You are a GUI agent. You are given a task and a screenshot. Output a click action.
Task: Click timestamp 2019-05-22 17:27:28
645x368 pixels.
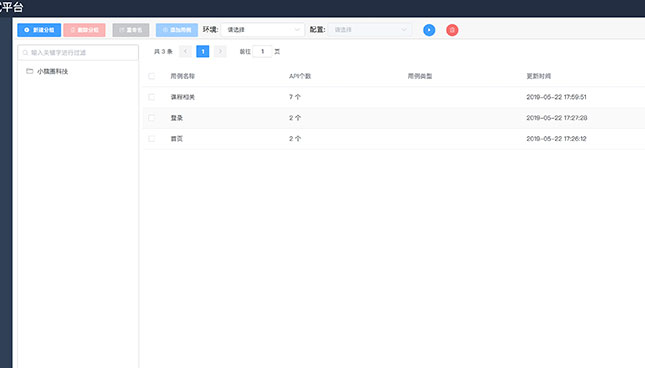[557, 118]
